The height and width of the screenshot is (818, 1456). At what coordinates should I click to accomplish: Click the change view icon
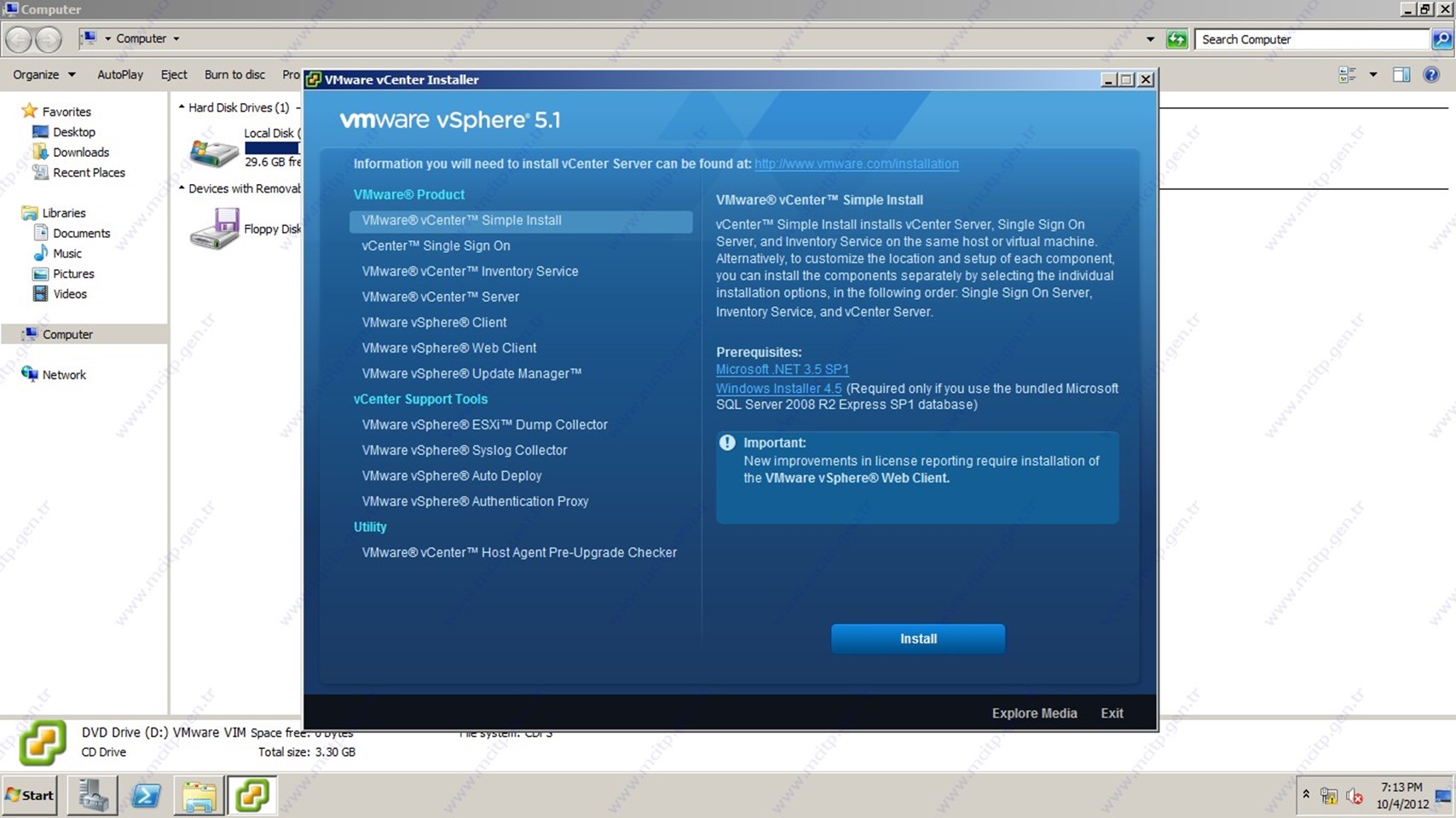(x=1347, y=75)
